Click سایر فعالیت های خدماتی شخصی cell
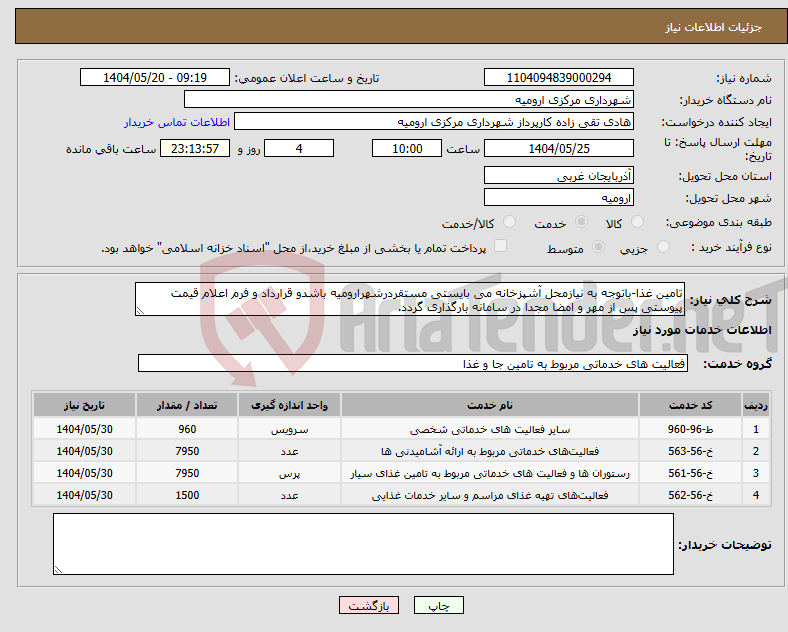Image resolution: width=788 pixels, height=632 pixels. pyautogui.click(x=490, y=429)
